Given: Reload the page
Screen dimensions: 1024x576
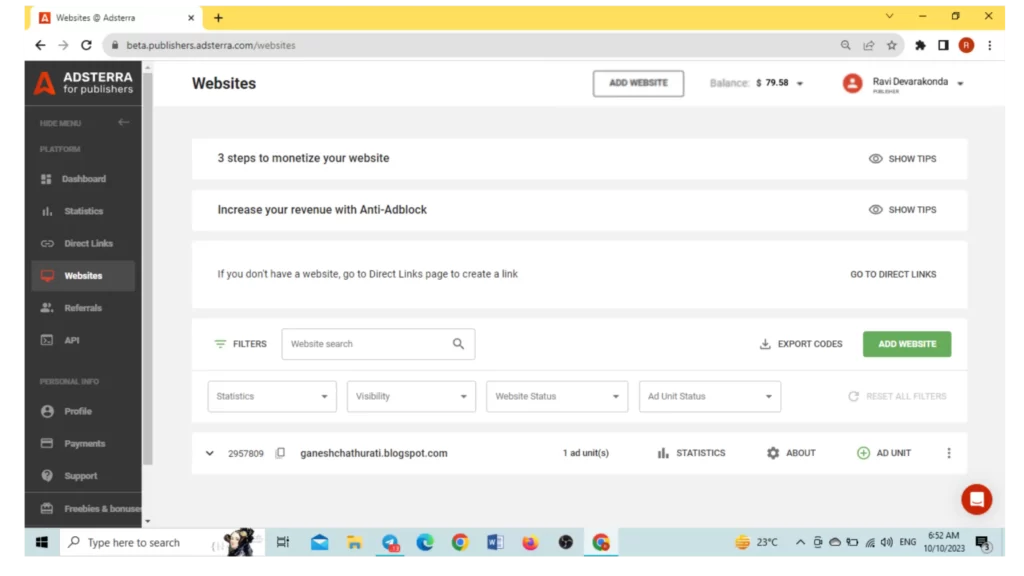Looking at the screenshot, I should pyautogui.click(x=86, y=45).
